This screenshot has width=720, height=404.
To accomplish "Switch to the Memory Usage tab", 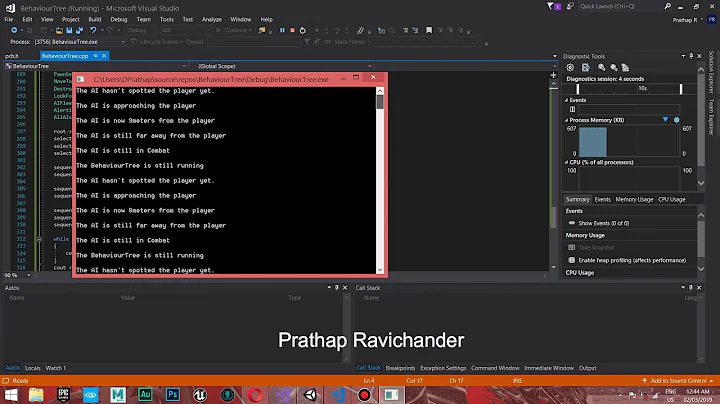I will click(x=634, y=199).
